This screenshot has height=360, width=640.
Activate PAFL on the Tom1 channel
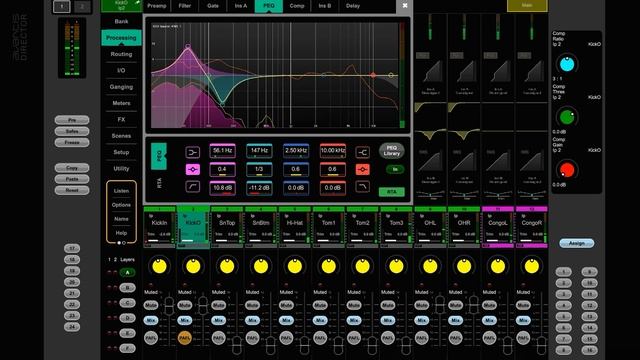click(x=320, y=338)
